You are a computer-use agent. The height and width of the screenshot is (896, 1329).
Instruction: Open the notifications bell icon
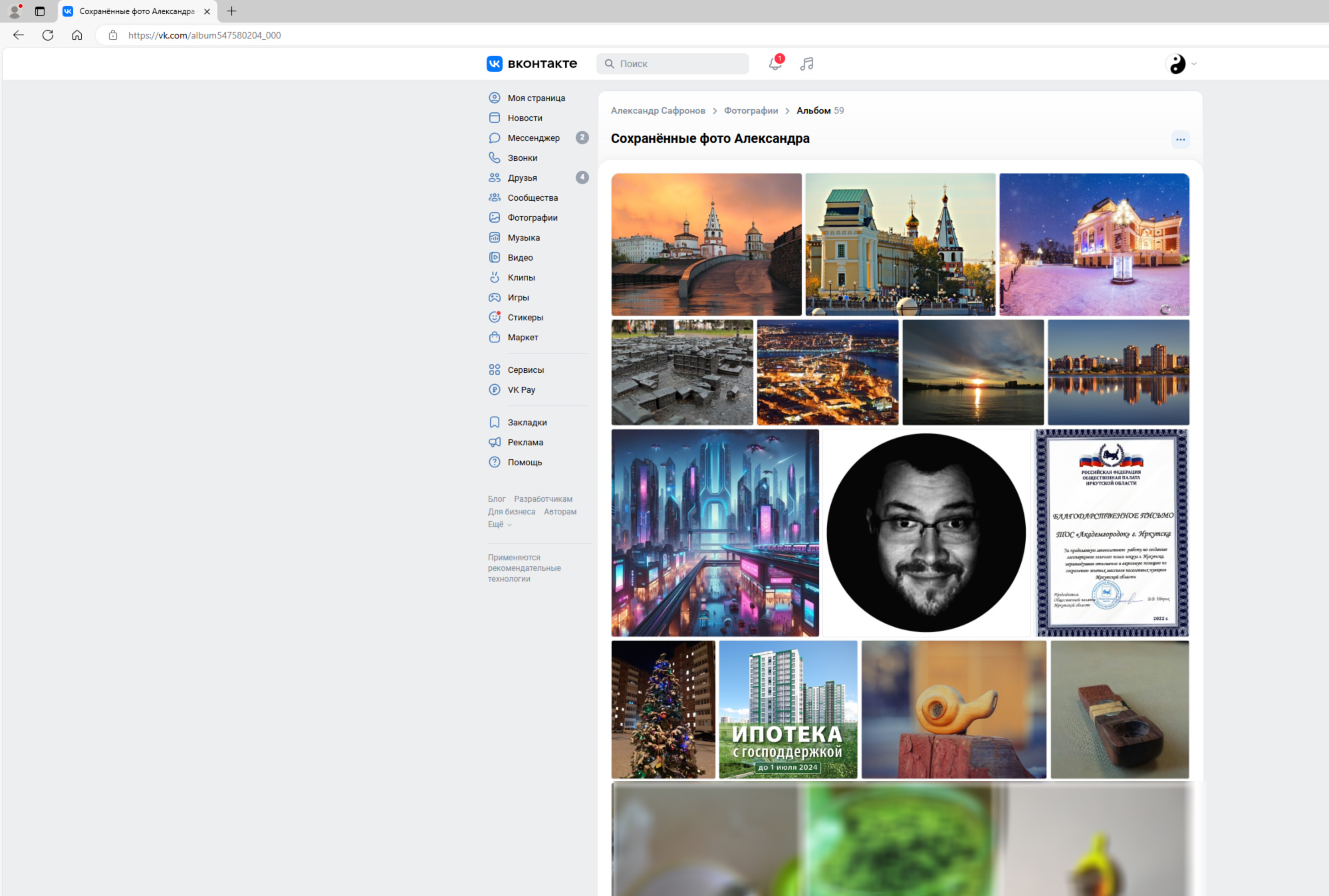pyautogui.click(x=775, y=64)
